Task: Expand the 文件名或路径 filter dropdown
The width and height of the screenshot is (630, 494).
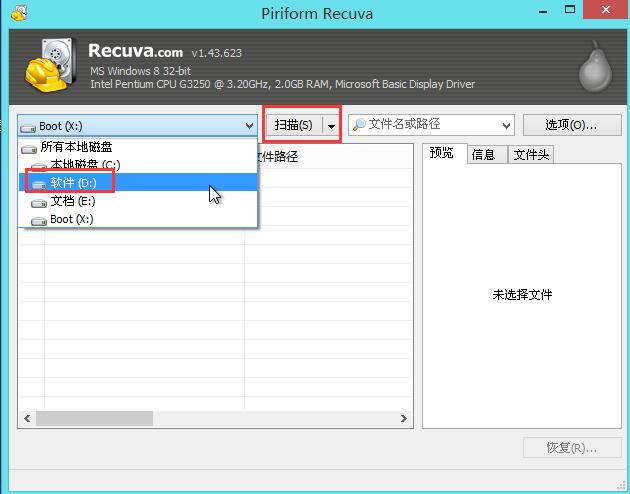Action: pyautogui.click(x=506, y=126)
